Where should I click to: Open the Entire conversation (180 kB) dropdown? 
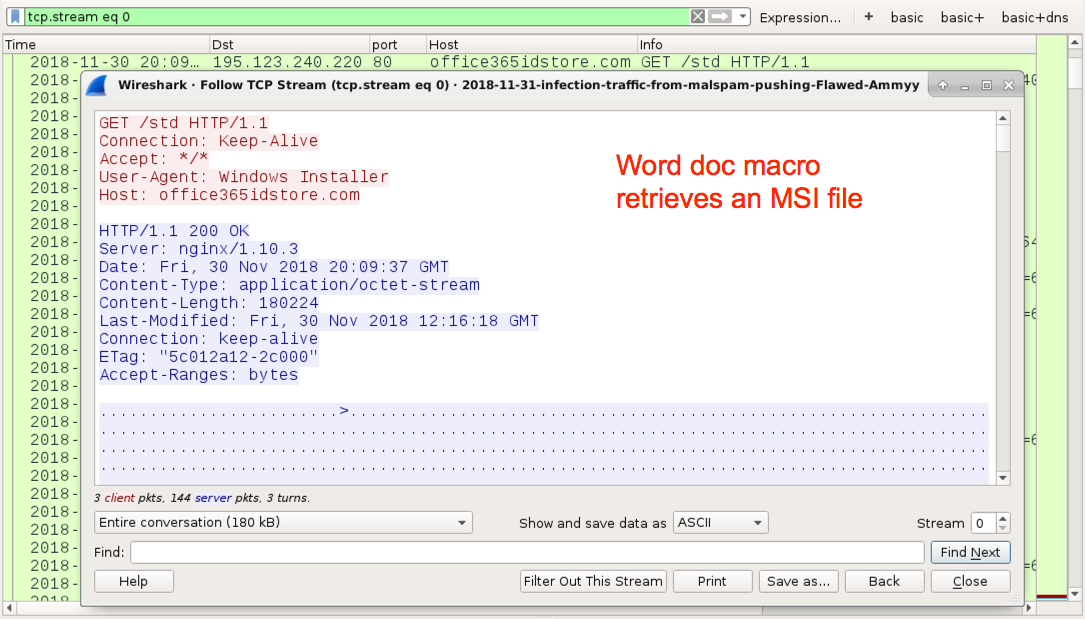coord(283,522)
